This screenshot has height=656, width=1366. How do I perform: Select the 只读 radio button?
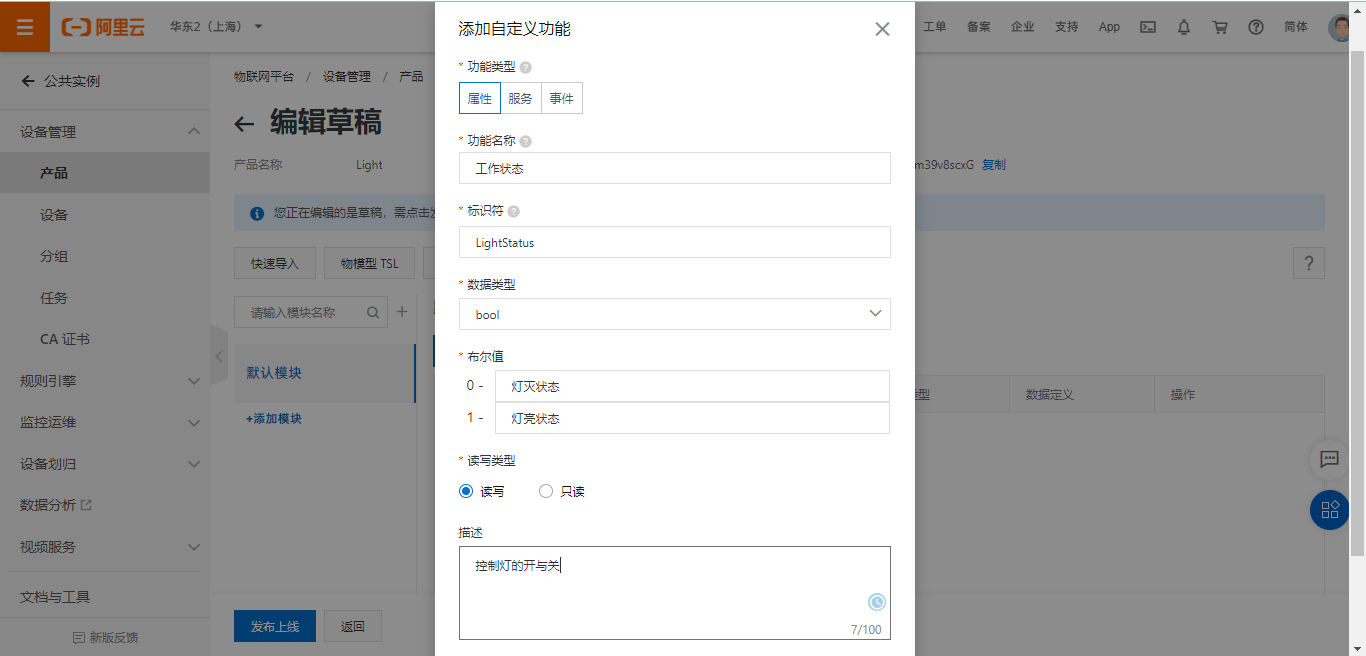[x=546, y=491]
